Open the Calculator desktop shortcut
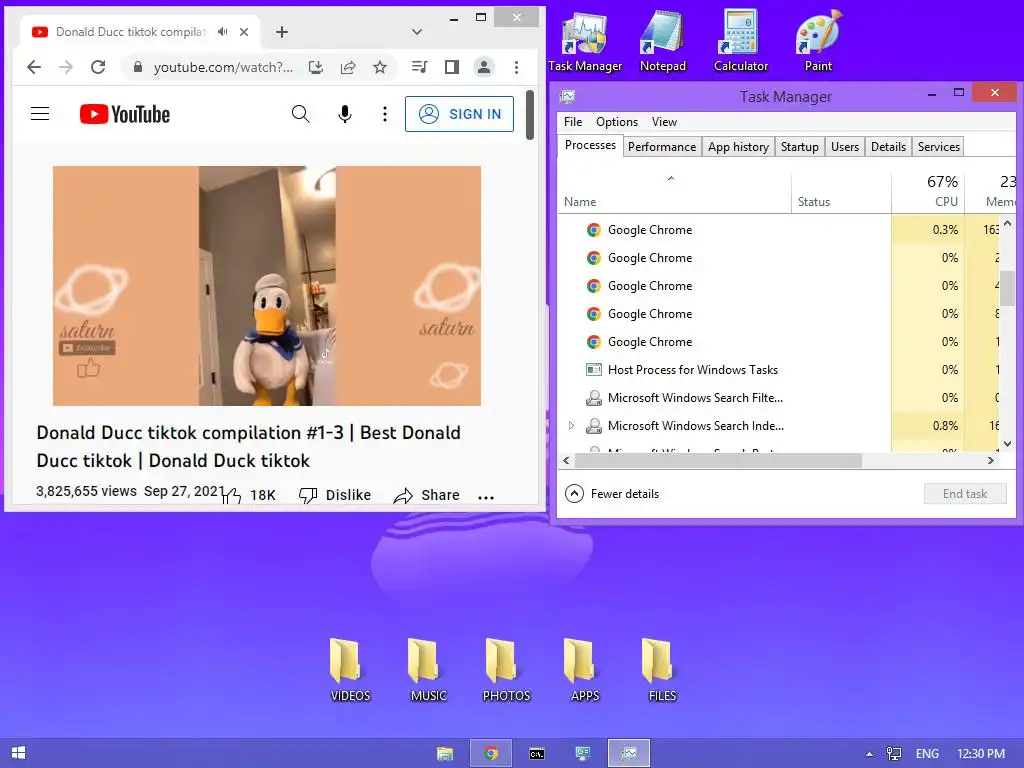 pos(741,40)
